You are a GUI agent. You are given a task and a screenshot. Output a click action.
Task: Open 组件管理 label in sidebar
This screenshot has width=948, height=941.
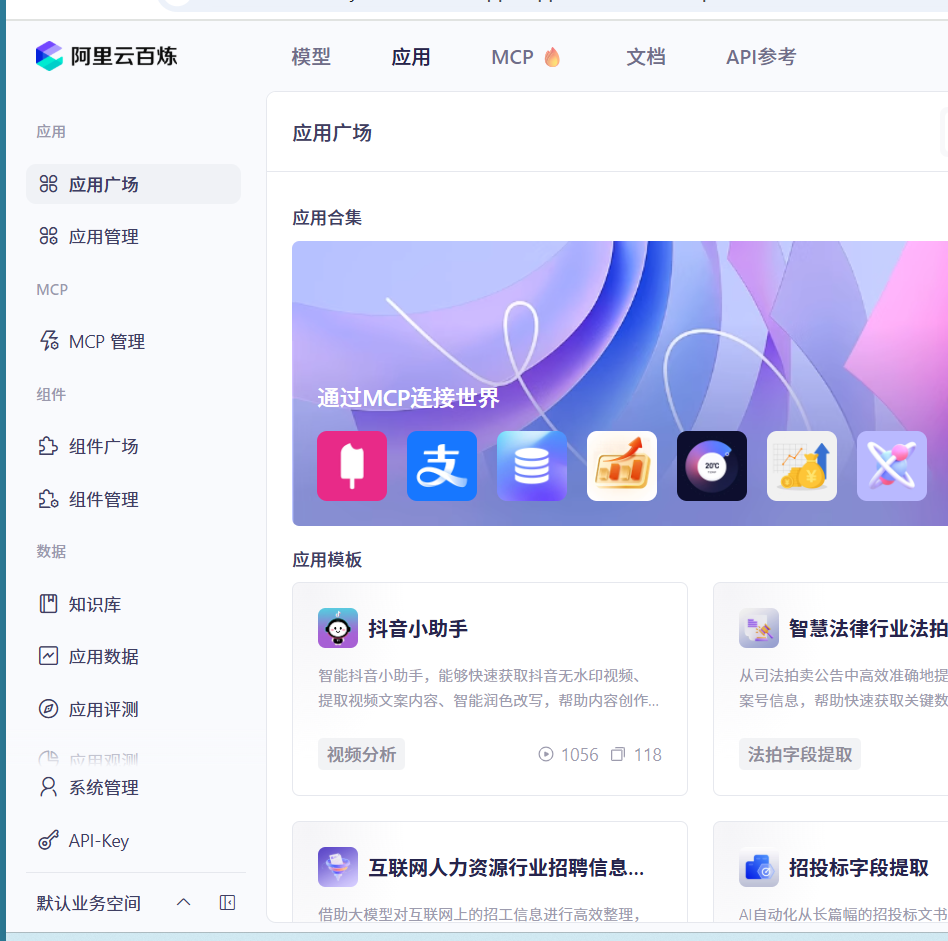click(x=103, y=500)
